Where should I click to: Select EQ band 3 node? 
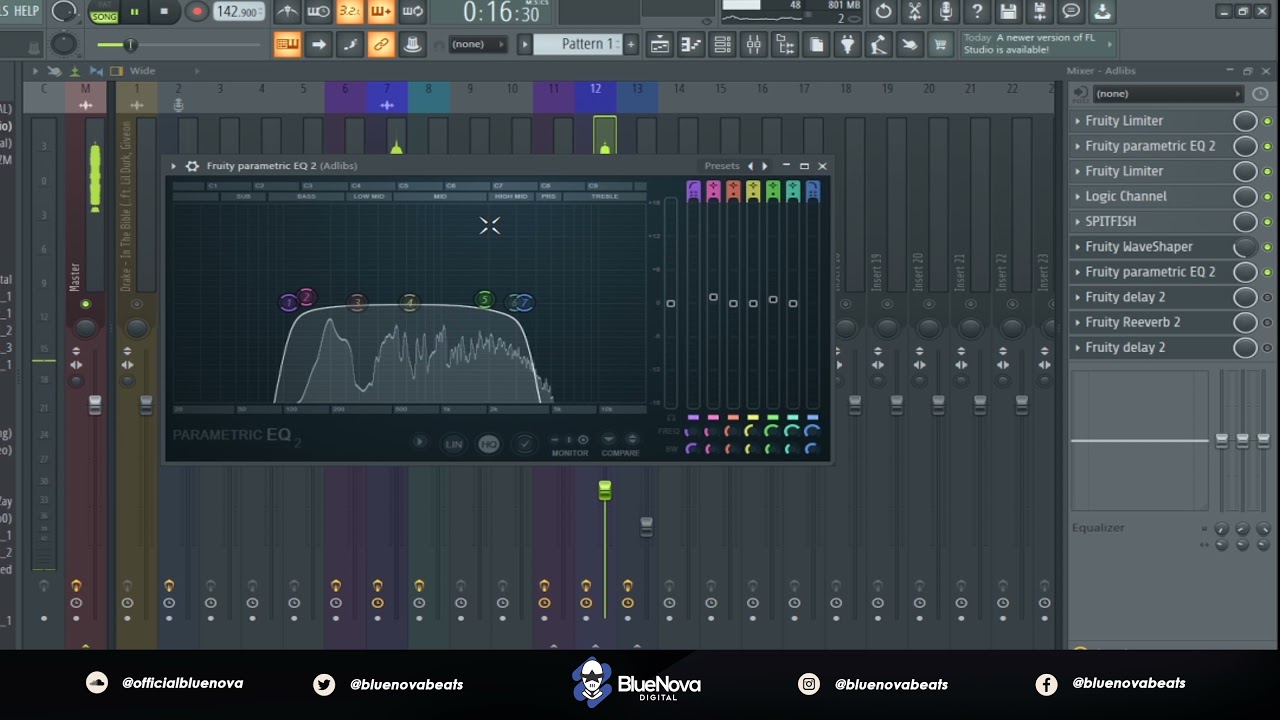[x=358, y=302]
